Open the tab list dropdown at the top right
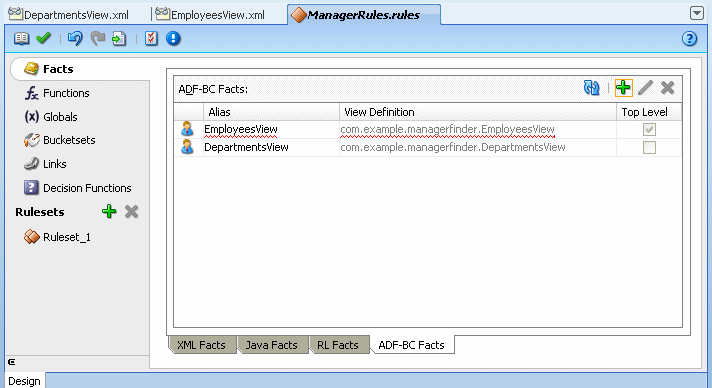This screenshot has width=712, height=388. click(x=697, y=13)
